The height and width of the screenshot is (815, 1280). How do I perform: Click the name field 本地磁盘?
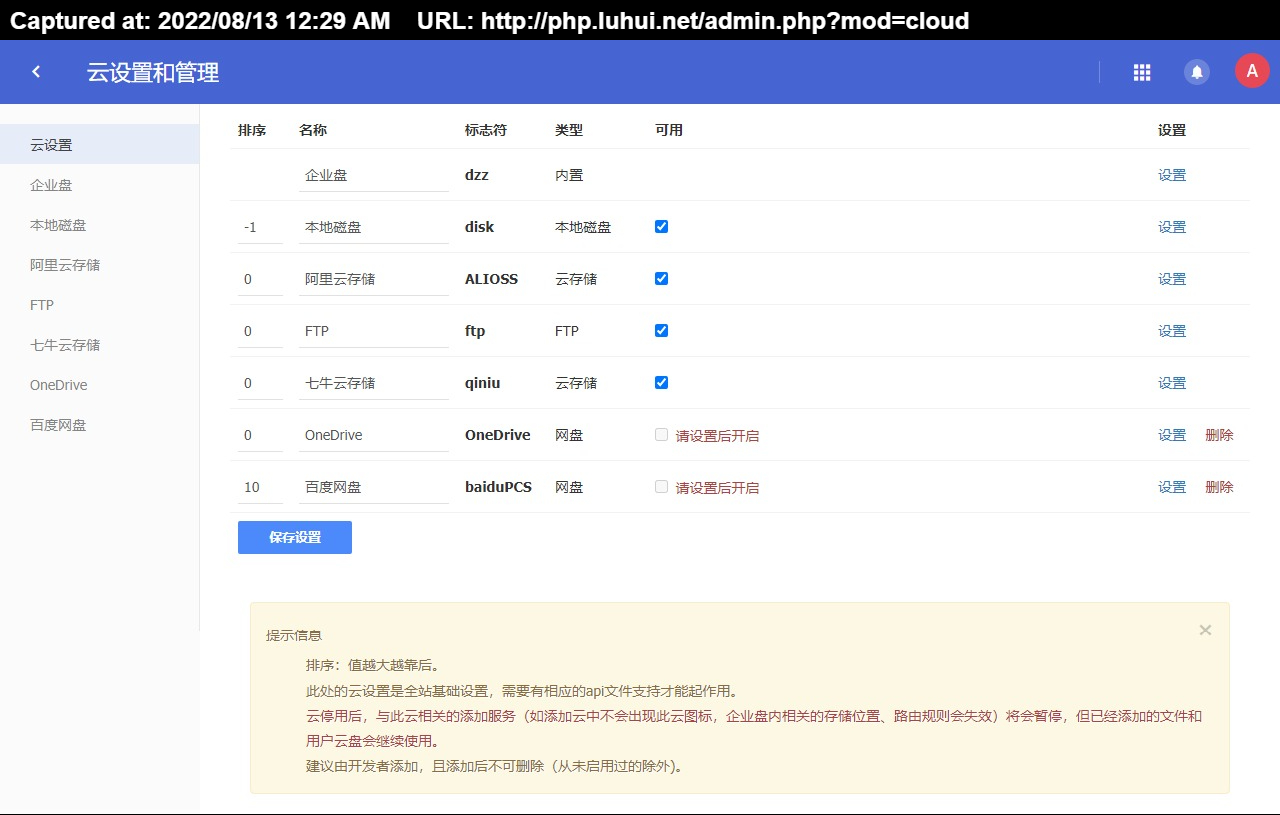(x=374, y=227)
